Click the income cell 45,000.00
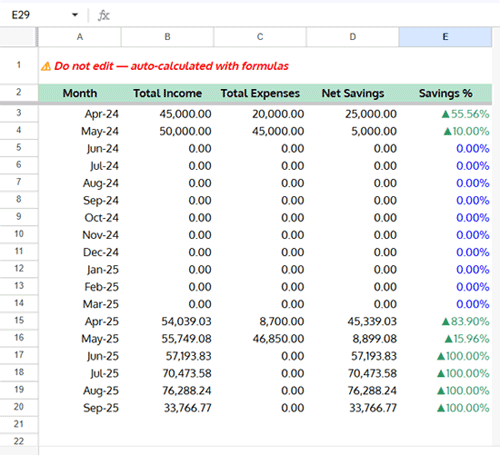Image resolution: width=500 pixels, height=455 pixels. [x=167, y=114]
